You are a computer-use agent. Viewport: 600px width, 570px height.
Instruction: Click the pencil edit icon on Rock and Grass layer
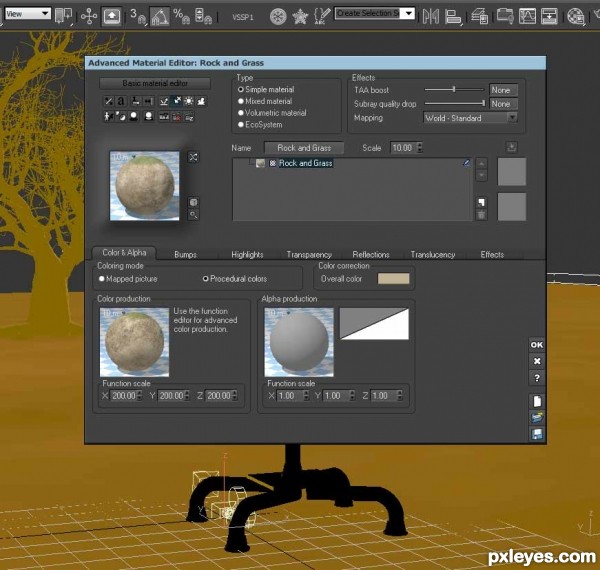(x=466, y=163)
